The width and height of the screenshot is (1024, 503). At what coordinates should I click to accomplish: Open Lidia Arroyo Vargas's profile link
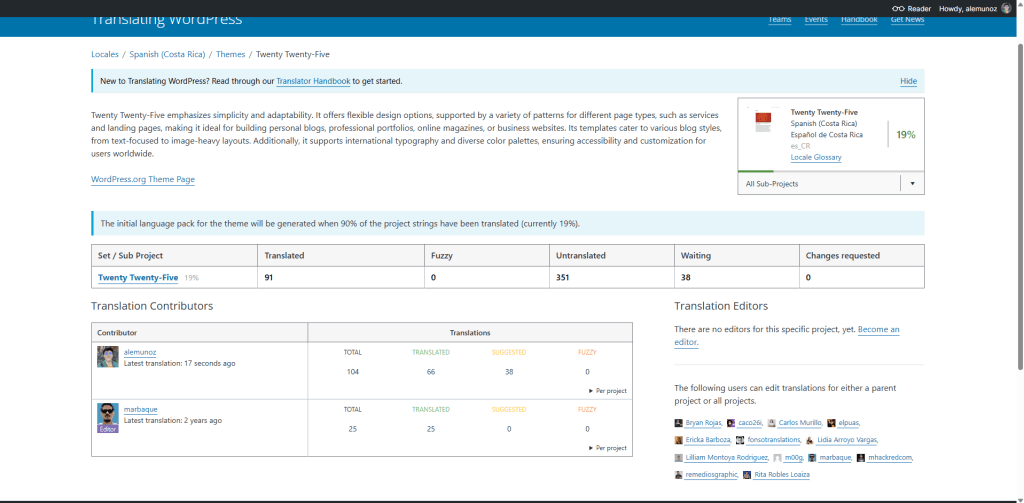[846, 440]
